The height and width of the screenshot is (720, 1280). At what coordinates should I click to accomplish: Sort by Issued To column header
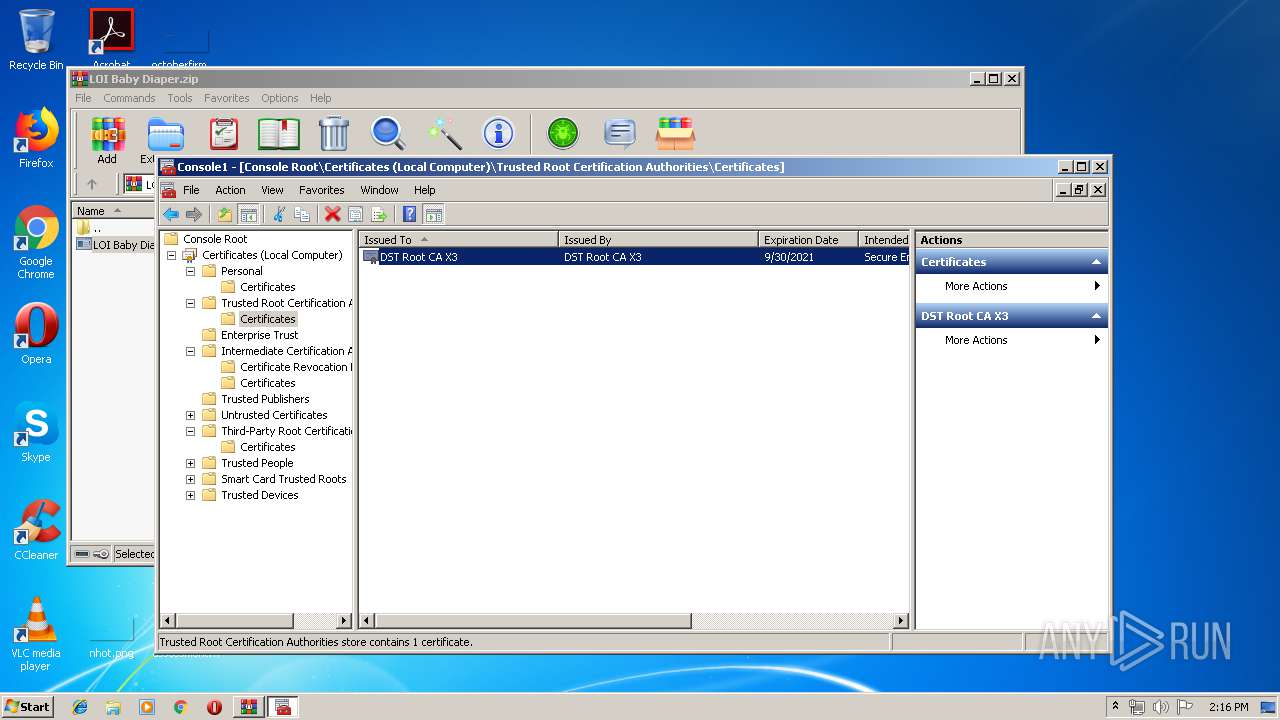(x=459, y=240)
